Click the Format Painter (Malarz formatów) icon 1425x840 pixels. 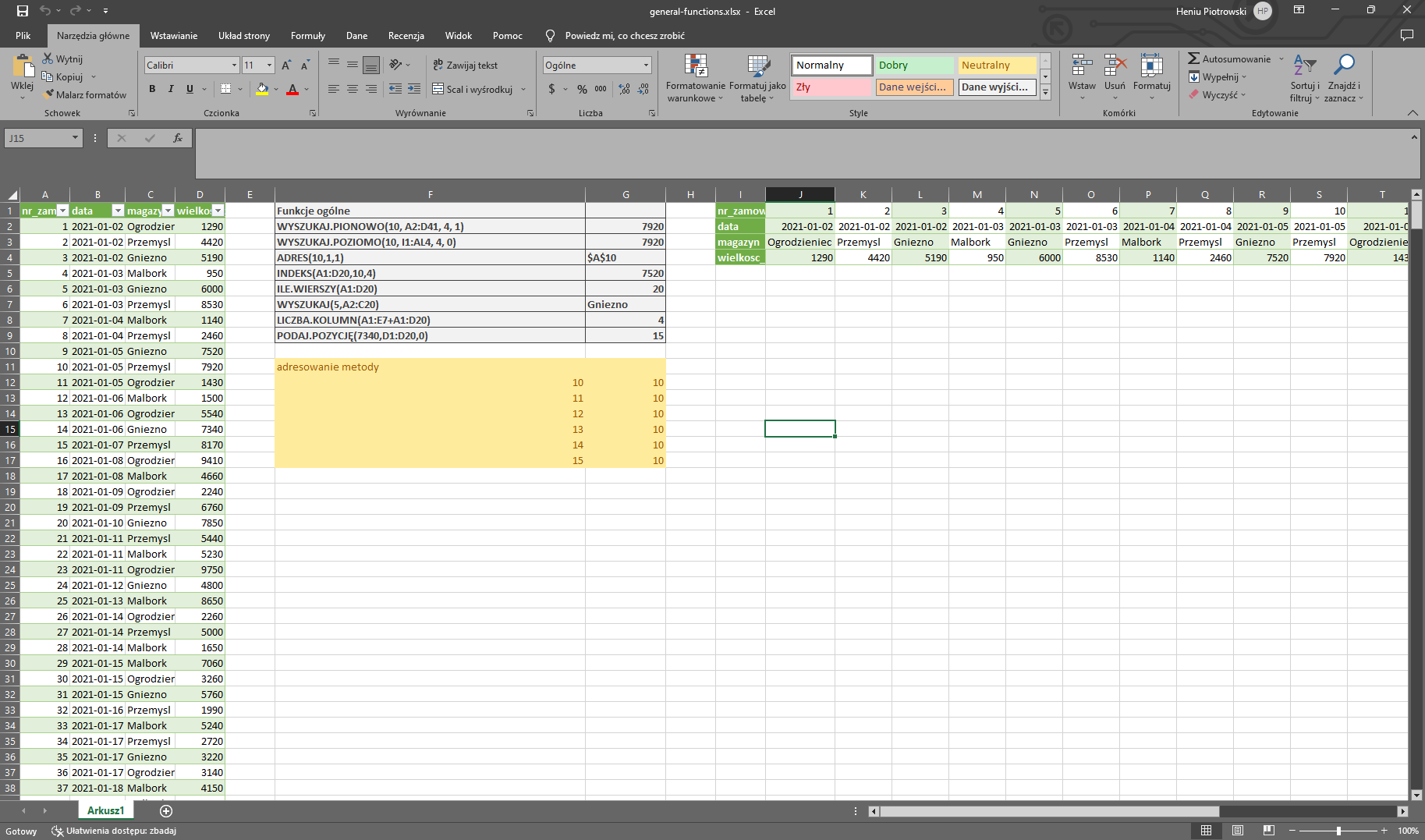(48, 94)
